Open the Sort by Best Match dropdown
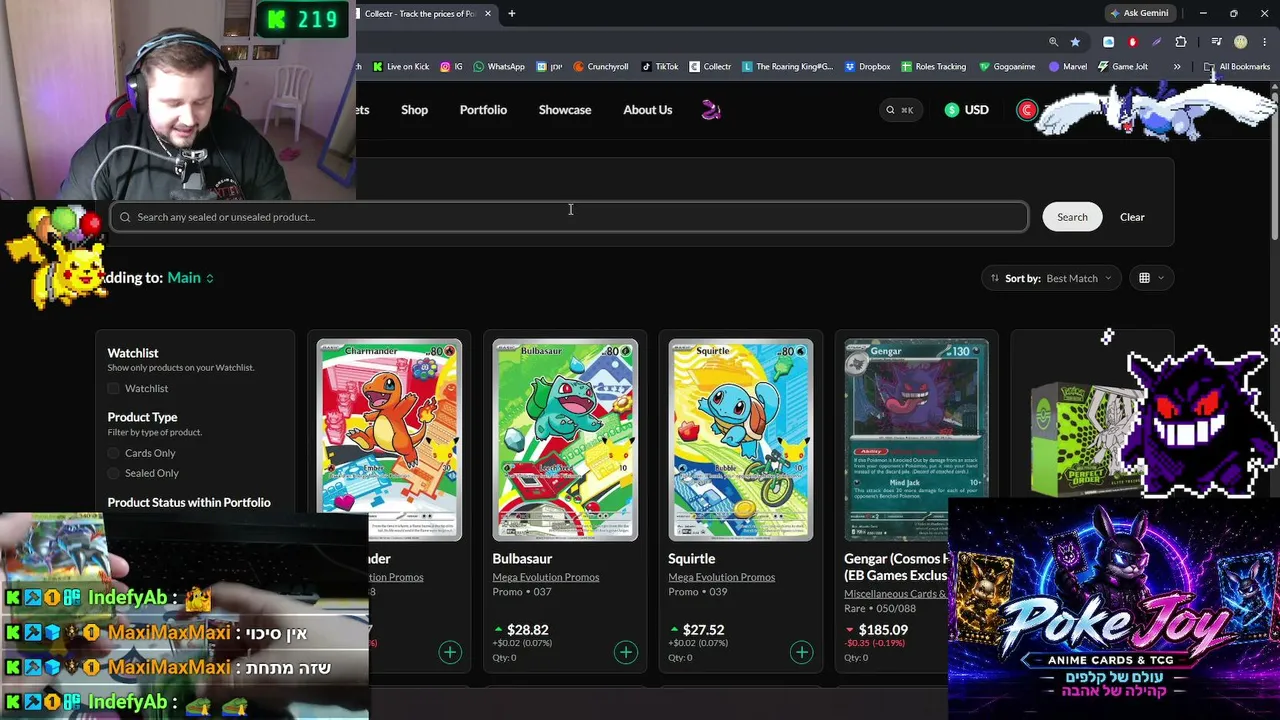The height and width of the screenshot is (720, 1280). pos(1051,278)
